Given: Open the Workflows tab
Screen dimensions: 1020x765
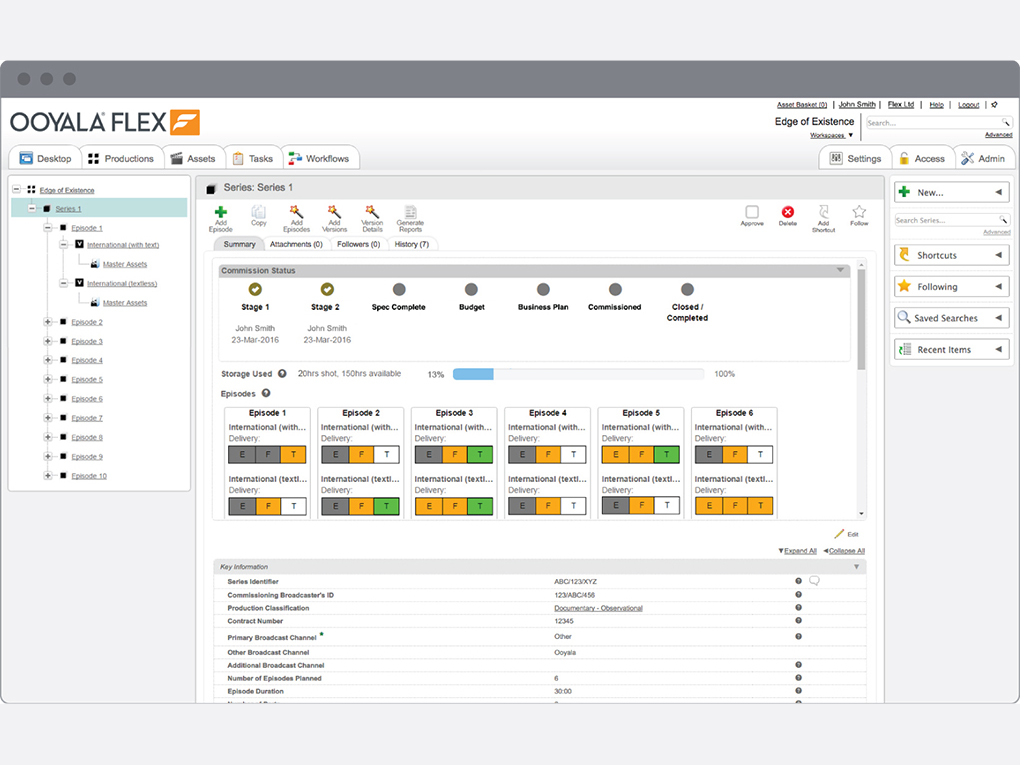Looking at the screenshot, I should (x=320, y=158).
